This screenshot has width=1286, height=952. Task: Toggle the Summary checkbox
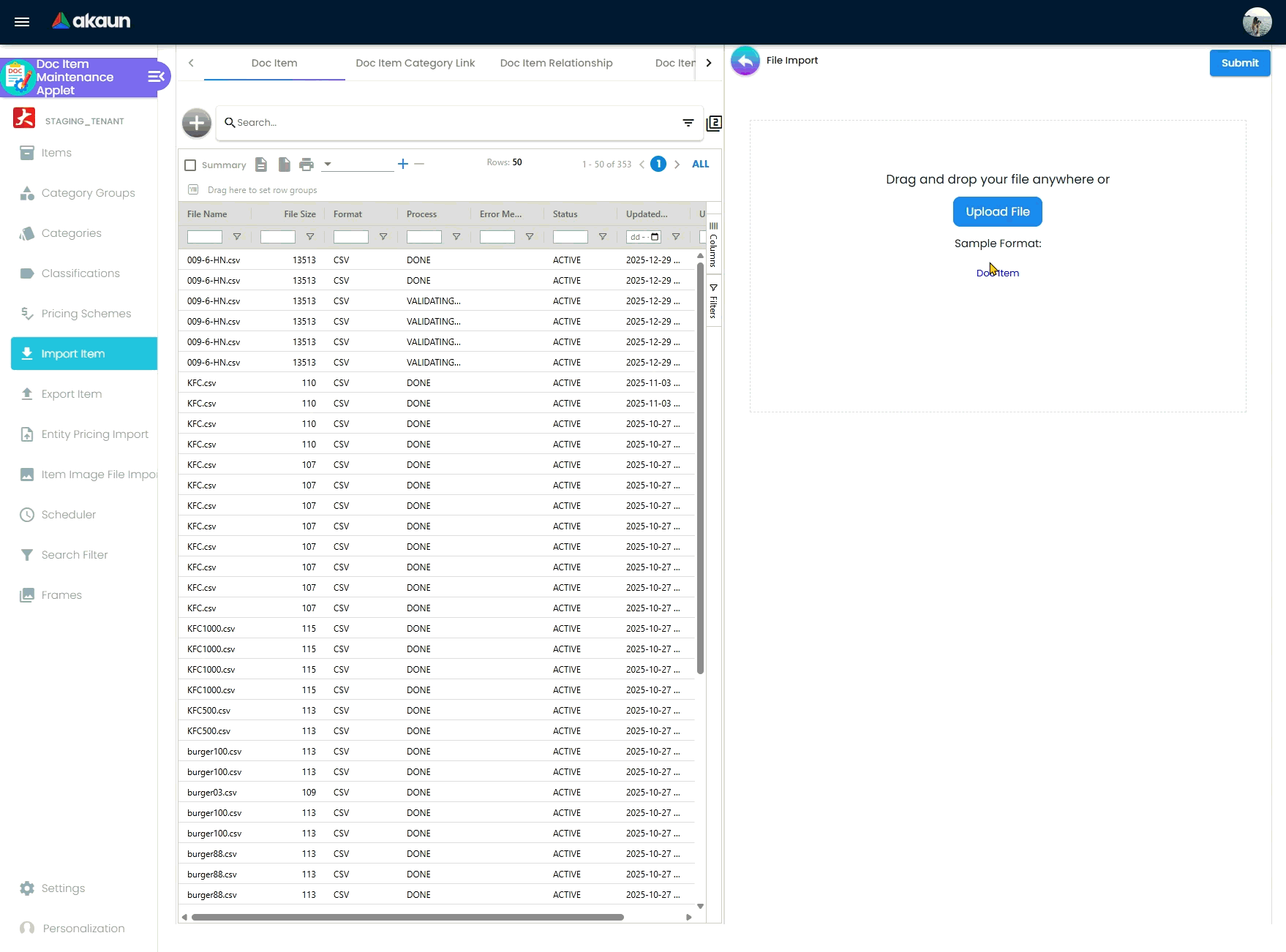[x=191, y=165]
